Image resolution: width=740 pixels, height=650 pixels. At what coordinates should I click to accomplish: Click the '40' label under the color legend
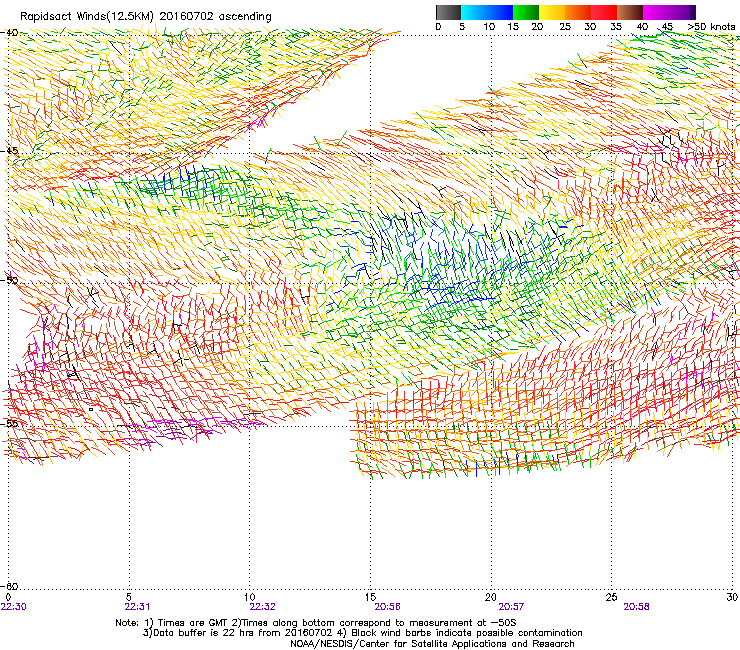click(x=642, y=27)
